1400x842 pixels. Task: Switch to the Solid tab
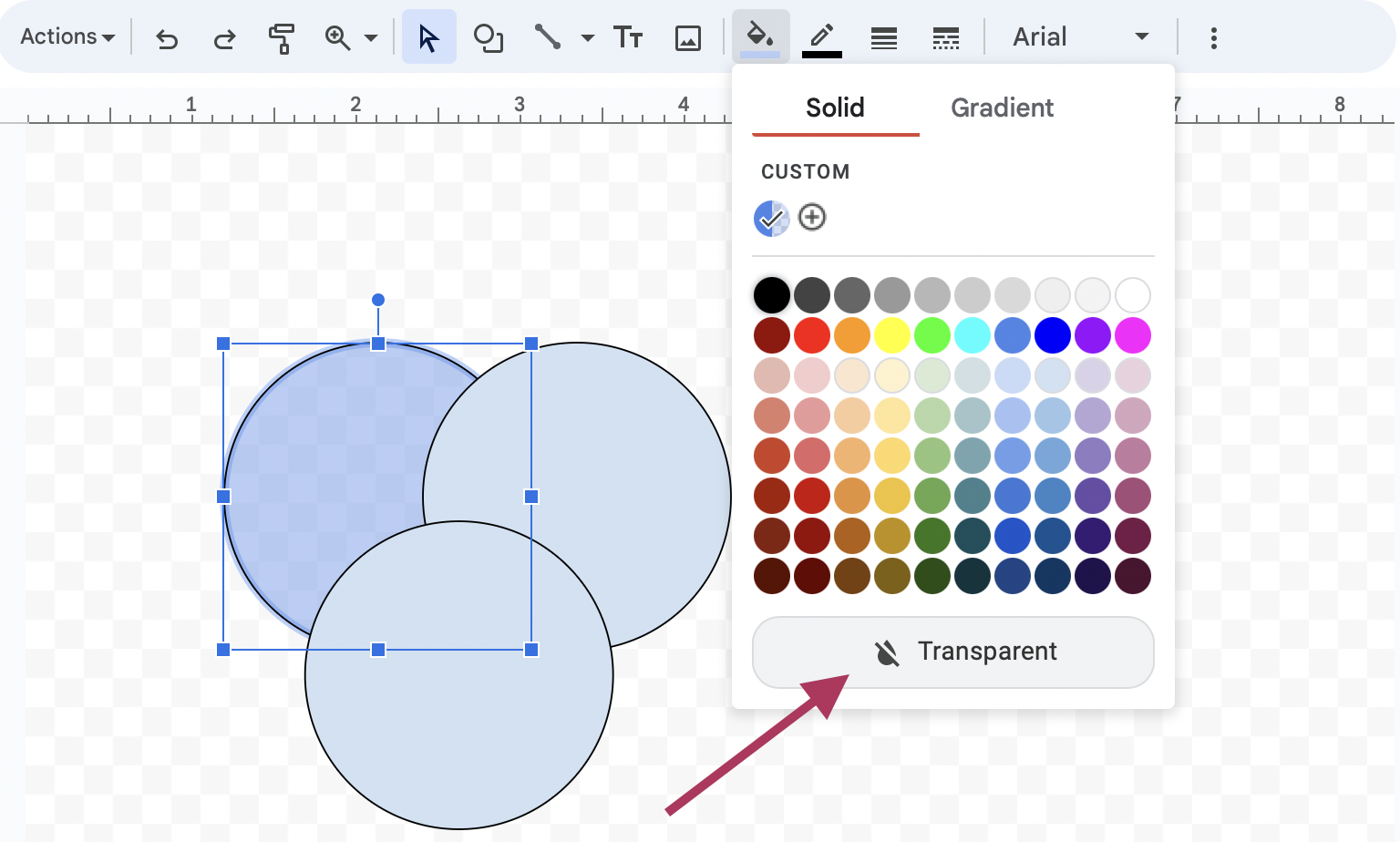click(x=834, y=108)
